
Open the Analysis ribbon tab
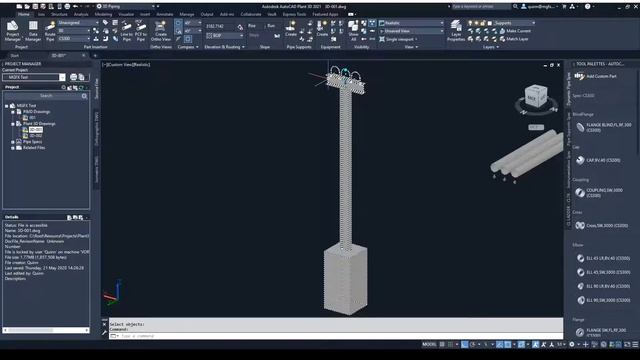80,14
